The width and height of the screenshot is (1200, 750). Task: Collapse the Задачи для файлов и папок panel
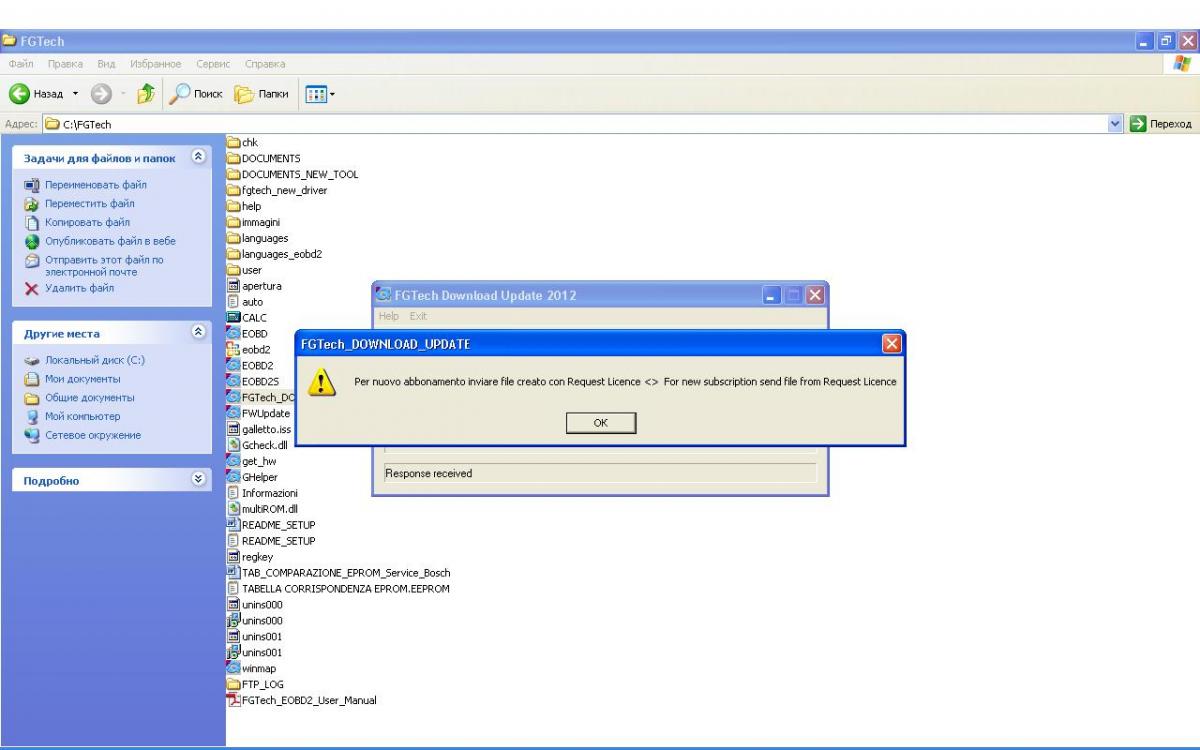point(197,158)
